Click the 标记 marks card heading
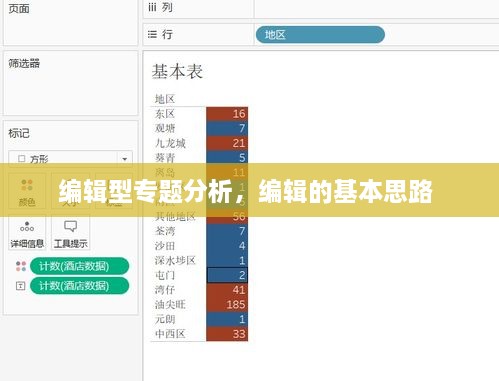The height and width of the screenshot is (381, 499). pyautogui.click(x=19, y=133)
